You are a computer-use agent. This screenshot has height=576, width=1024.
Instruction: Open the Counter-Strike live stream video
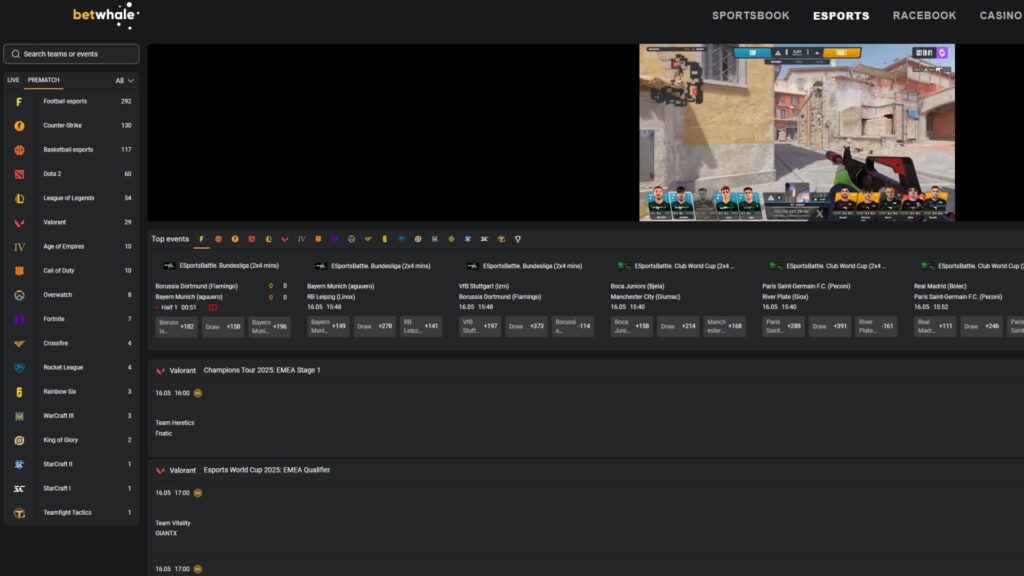797,133
